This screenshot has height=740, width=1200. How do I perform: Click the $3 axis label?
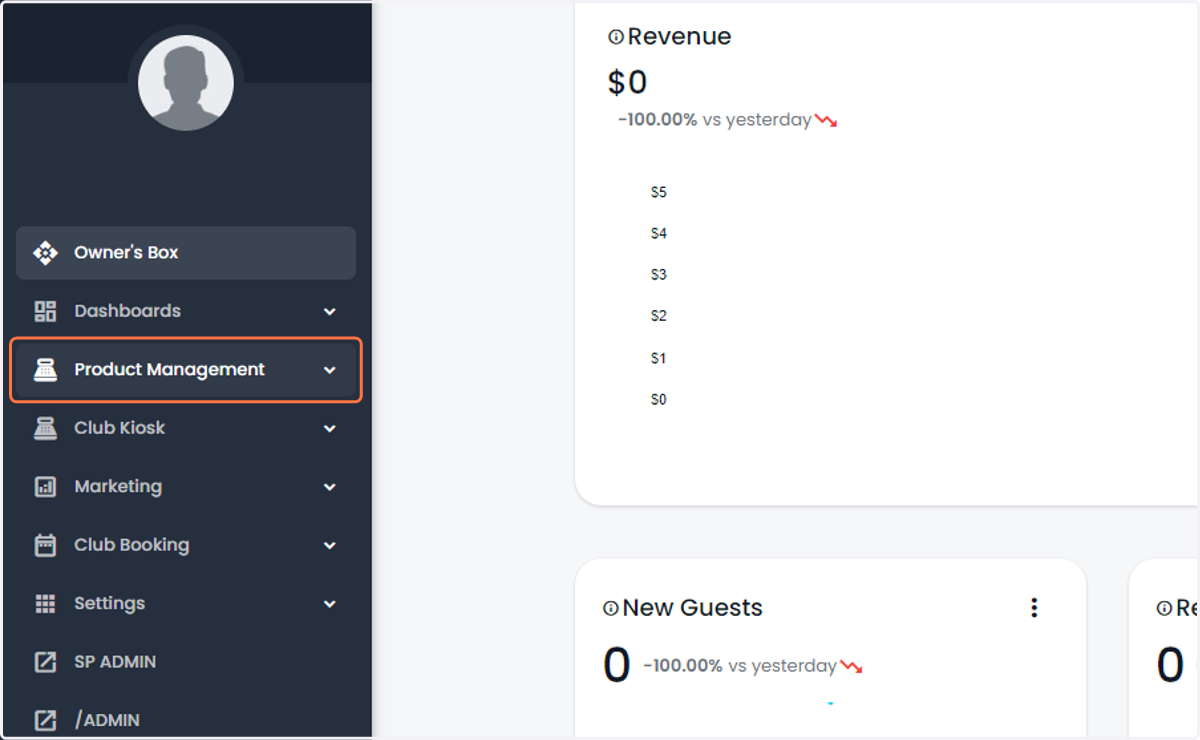pos(658,275)
